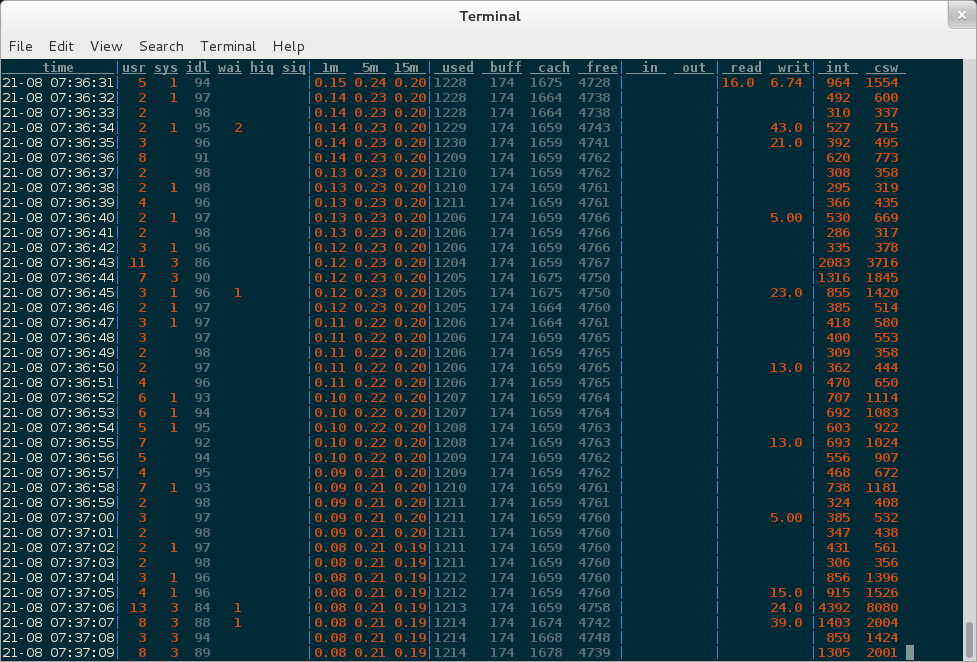Click the 'siq' column header
The height and width of the screenshot is (662, 977).
pos(294,67)
